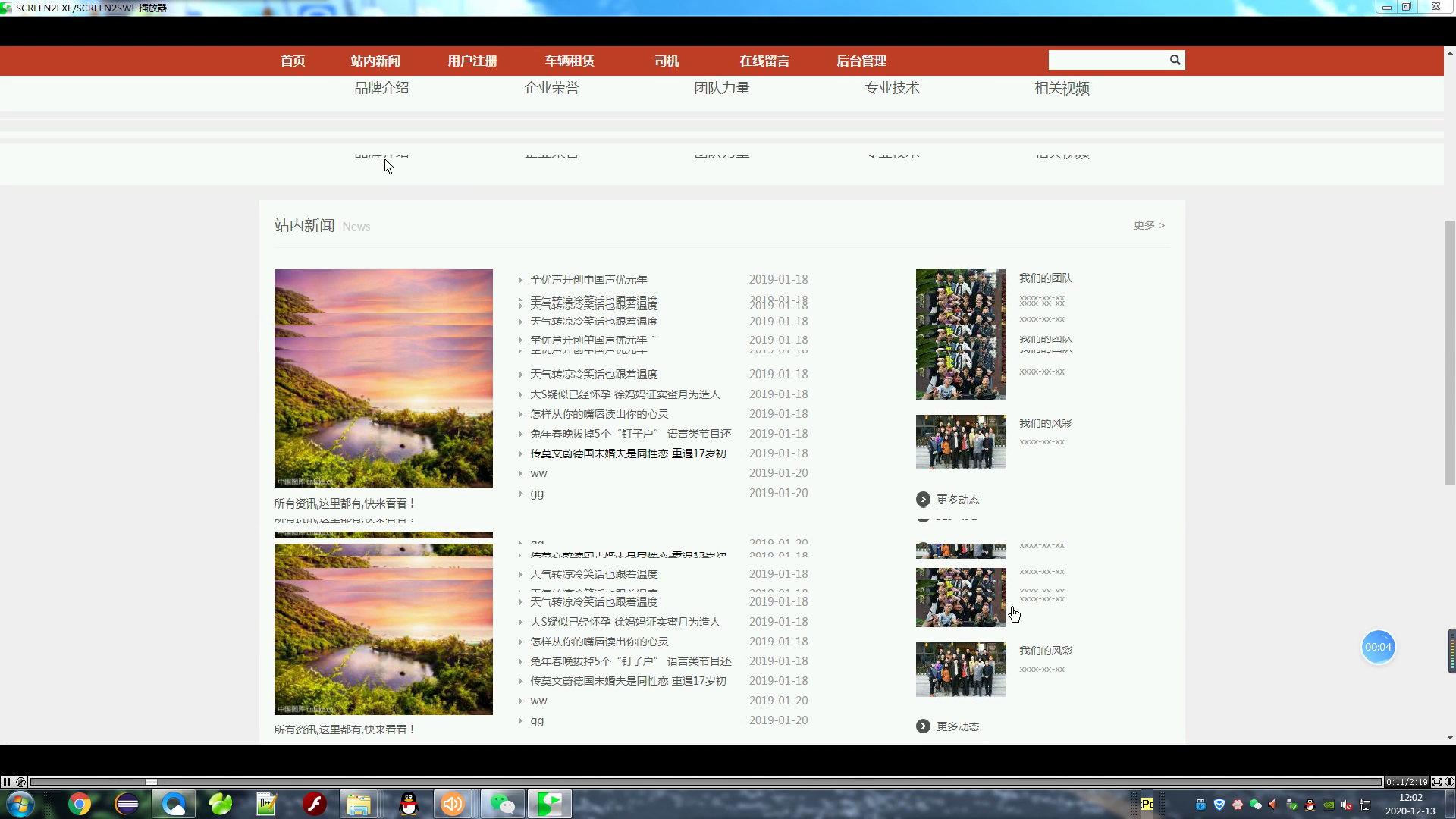Open upper 大S疑似已经怀孕 news link

(625, 394)
